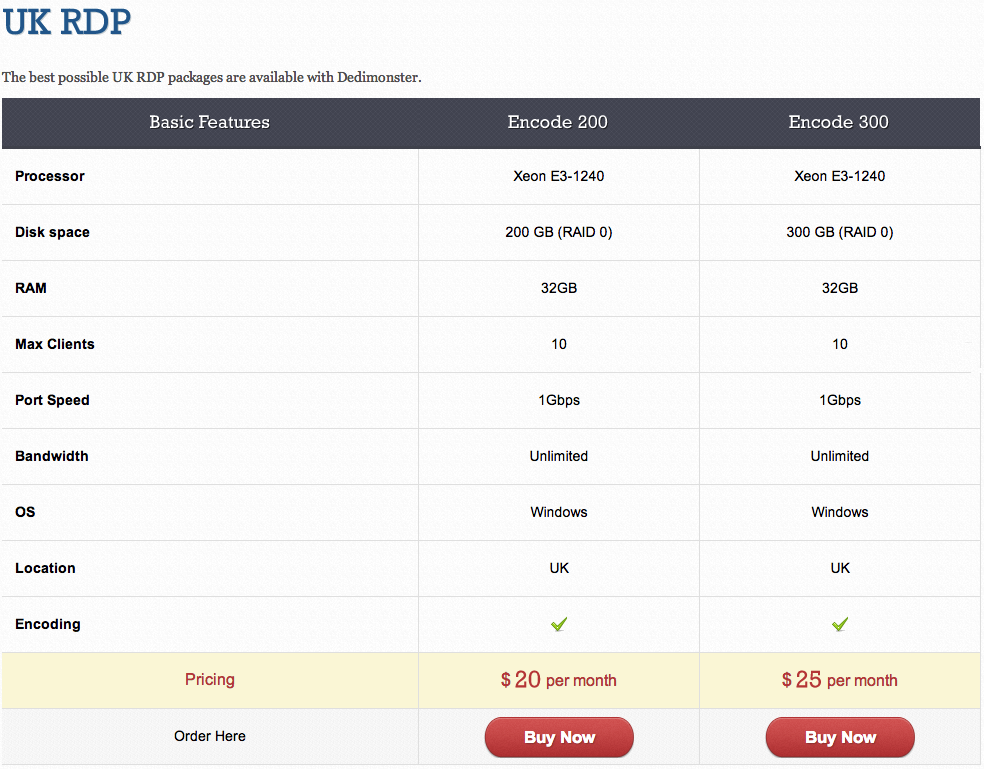Click the 300 GB (RAID 0) cell
This screenshot has height=769, width=984.
[x=840, y=232]
